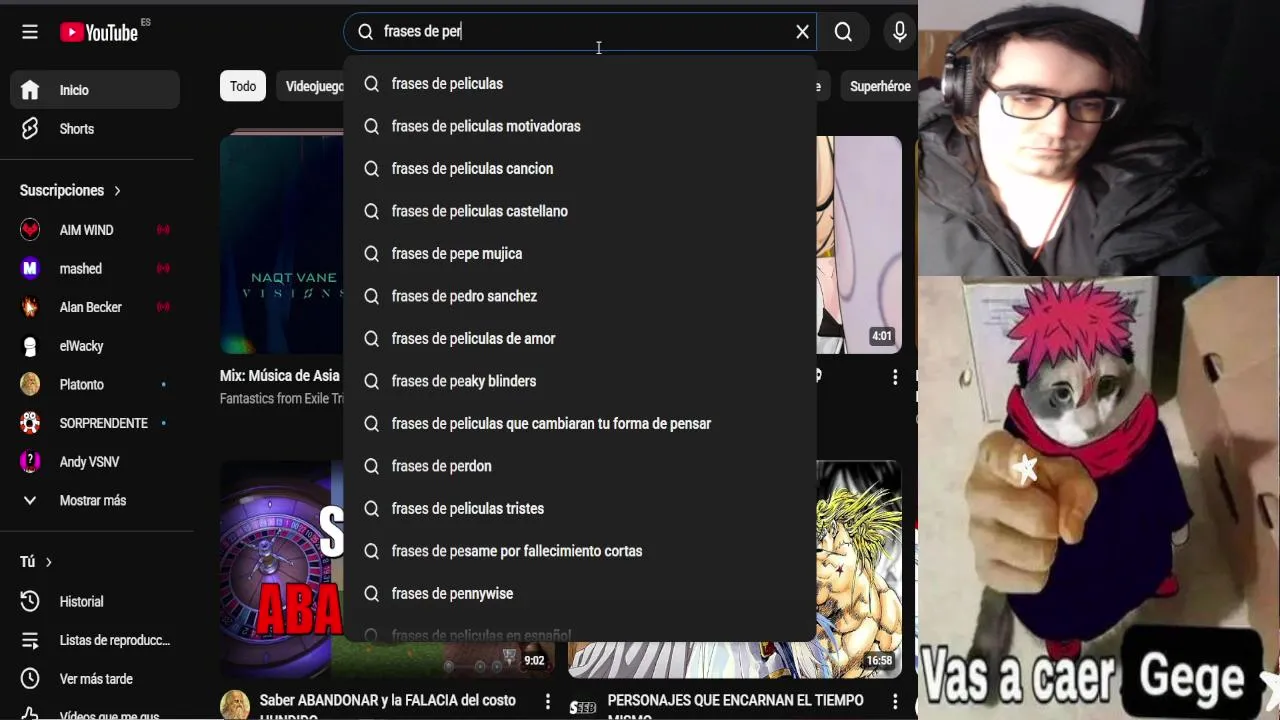Choose 'frases de peaky blinders' suggestion
This screenshot has width=1280, height=720.
click(580, 381)
